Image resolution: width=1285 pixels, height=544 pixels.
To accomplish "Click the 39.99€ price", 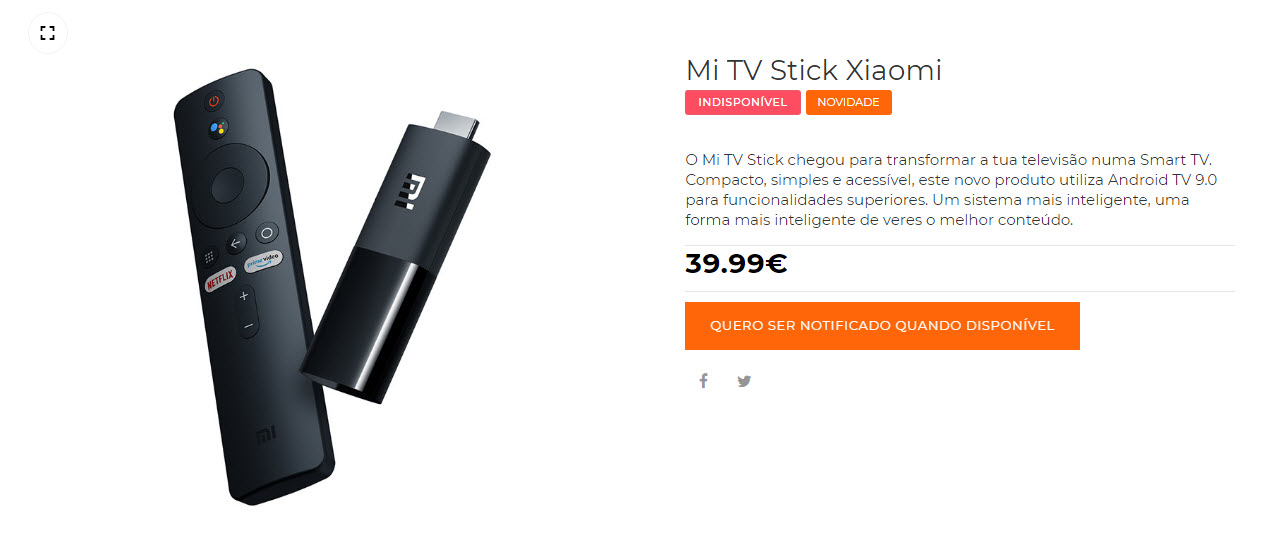I will 736,263.
